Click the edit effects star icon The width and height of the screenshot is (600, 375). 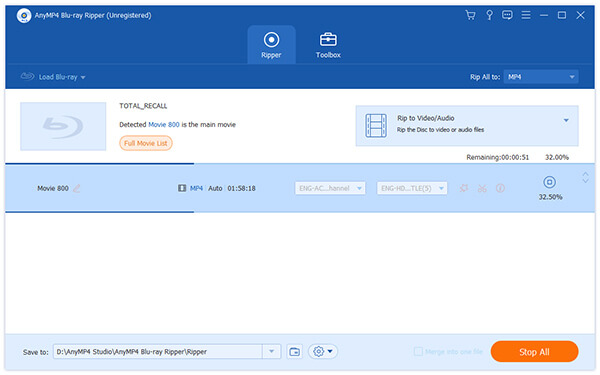[464, 188]
